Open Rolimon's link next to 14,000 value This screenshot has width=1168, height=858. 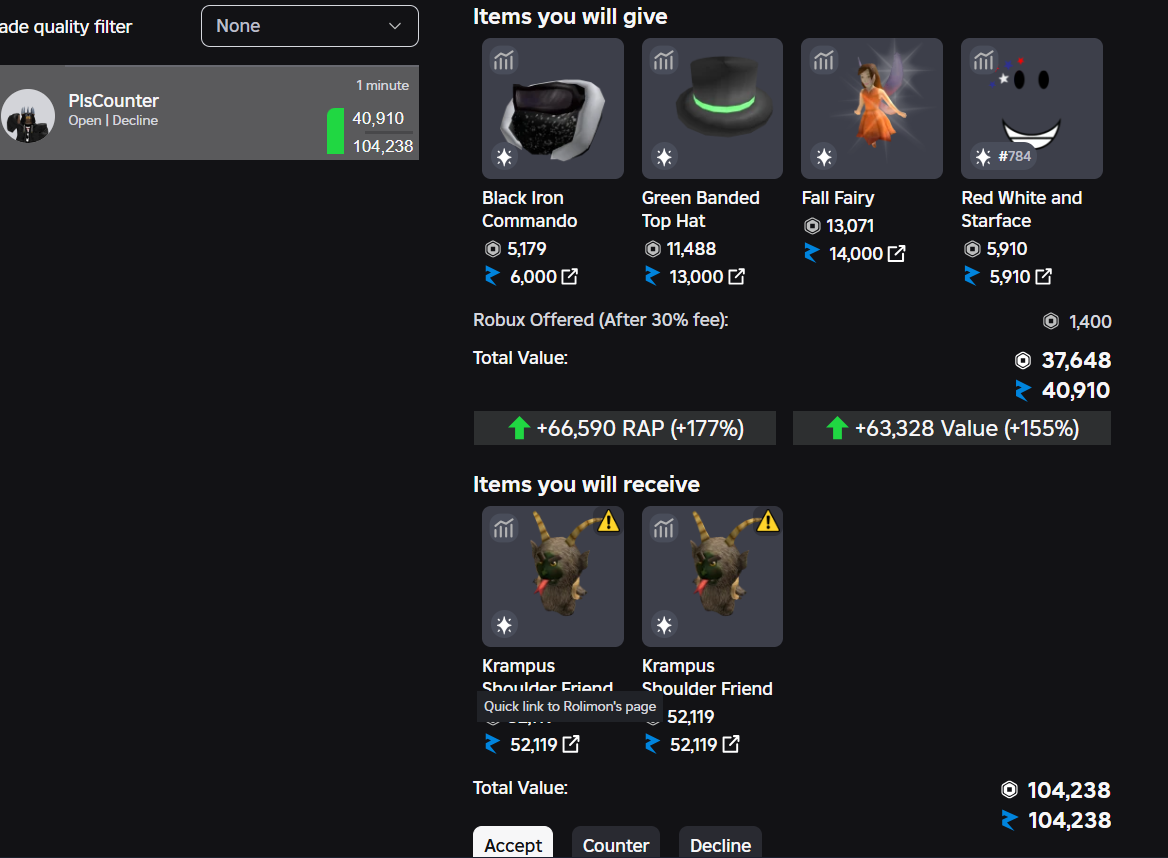click(897, 254)
